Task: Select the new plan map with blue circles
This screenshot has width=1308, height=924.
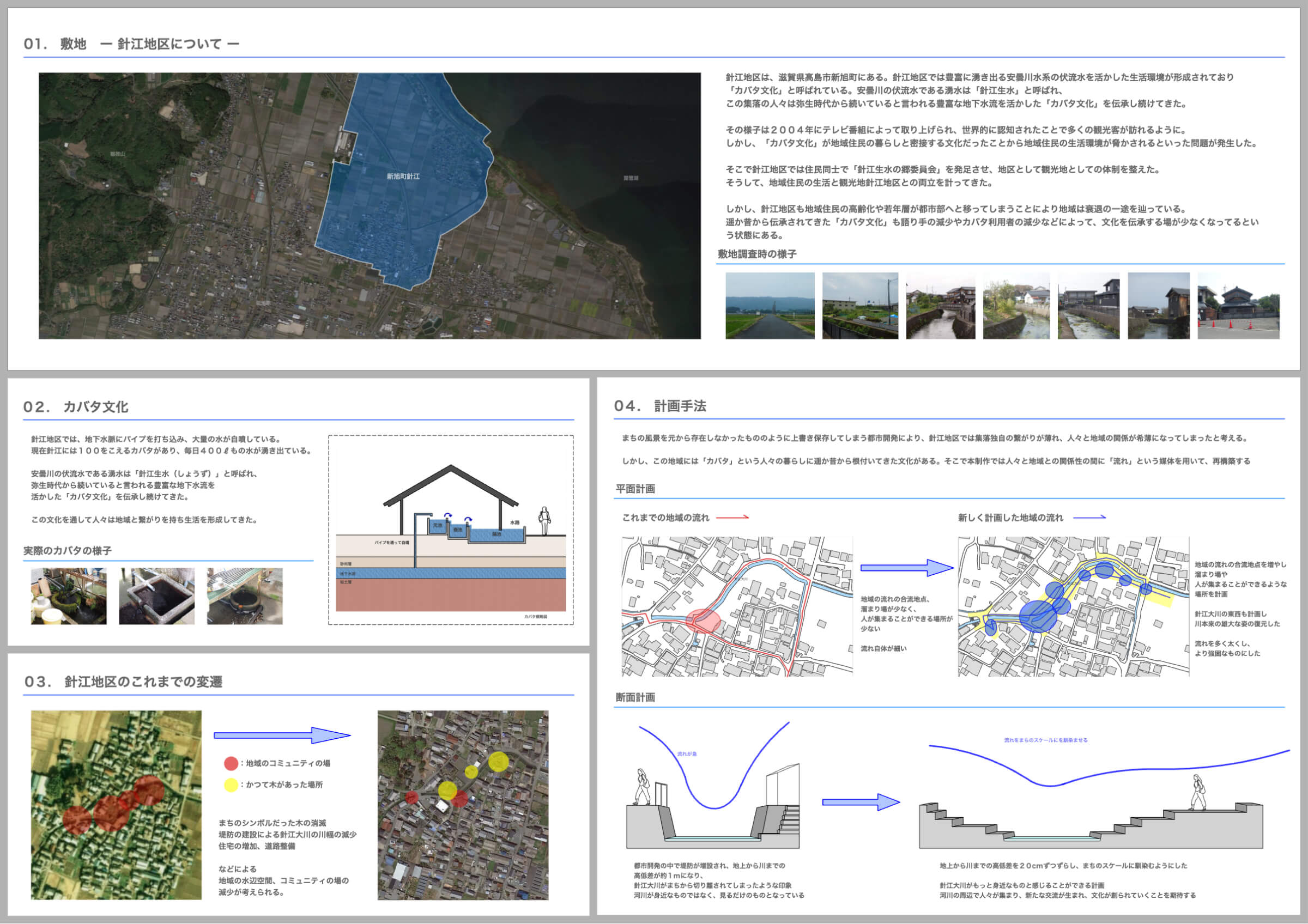Action: (1074, 606)
